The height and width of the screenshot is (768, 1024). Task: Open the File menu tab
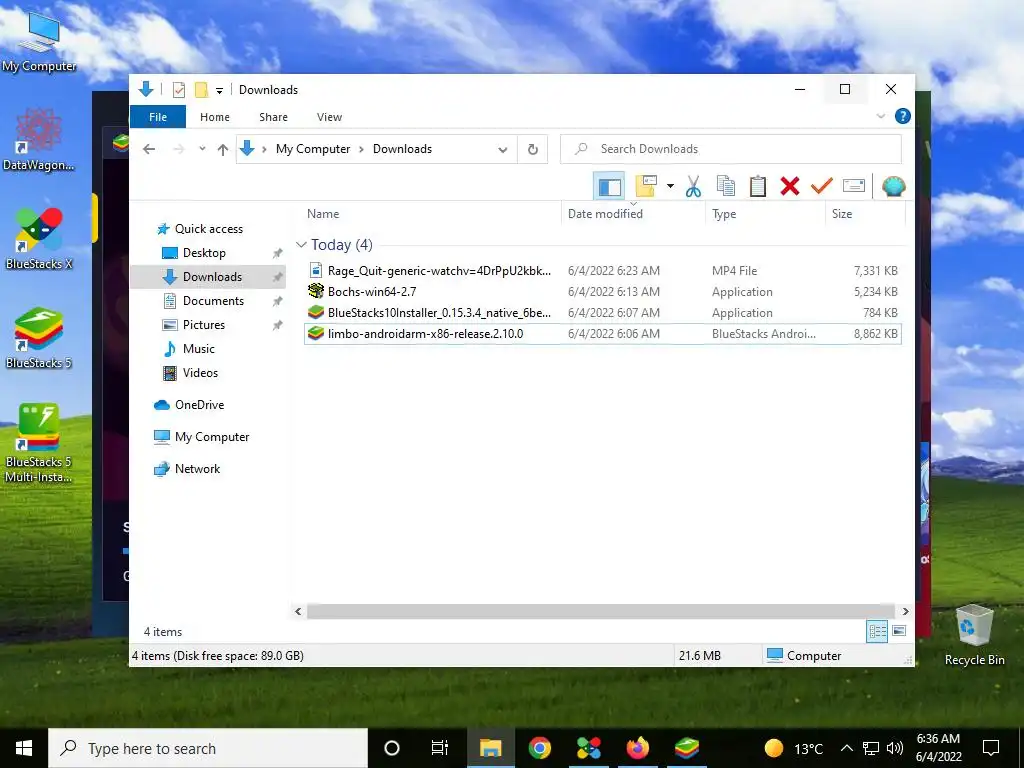pos(158,117)
